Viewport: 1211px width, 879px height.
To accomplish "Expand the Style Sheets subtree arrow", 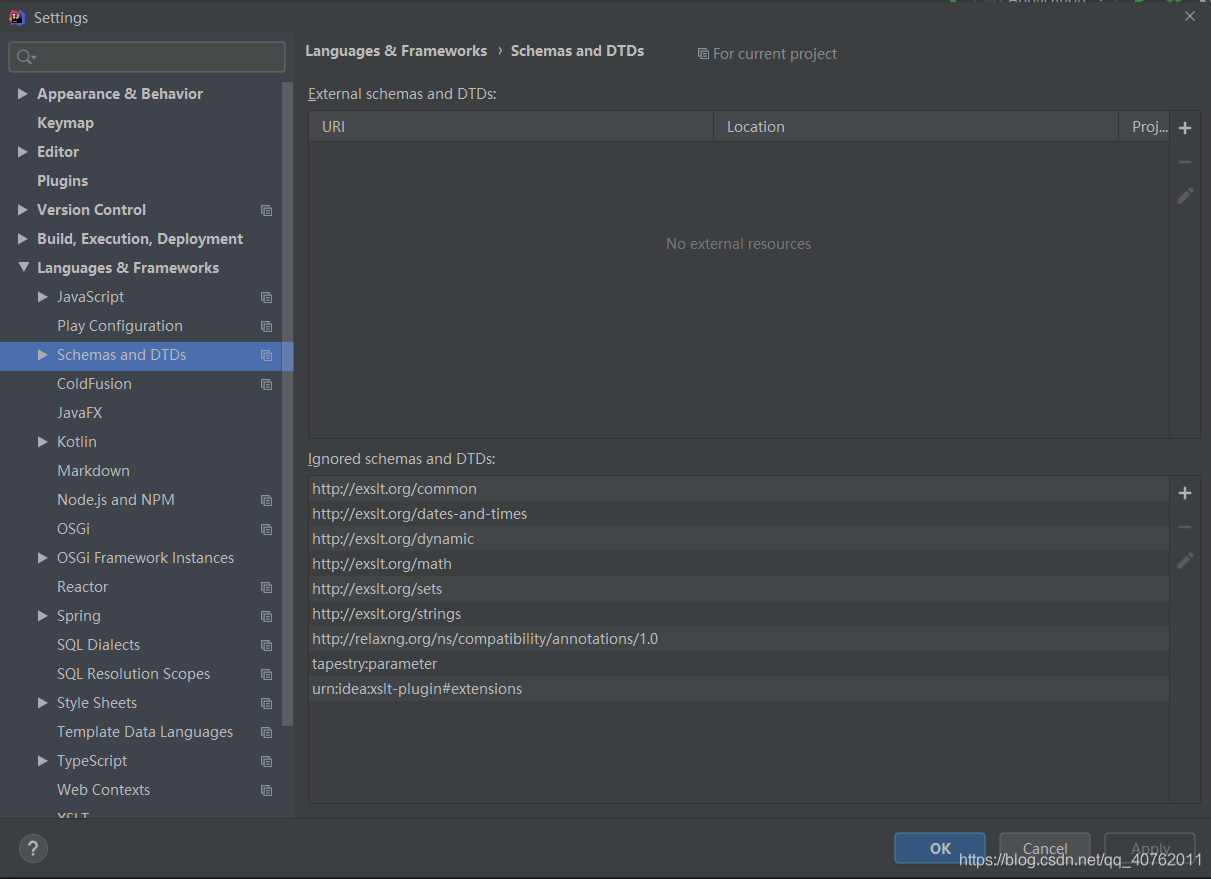I will click(43, 703).
